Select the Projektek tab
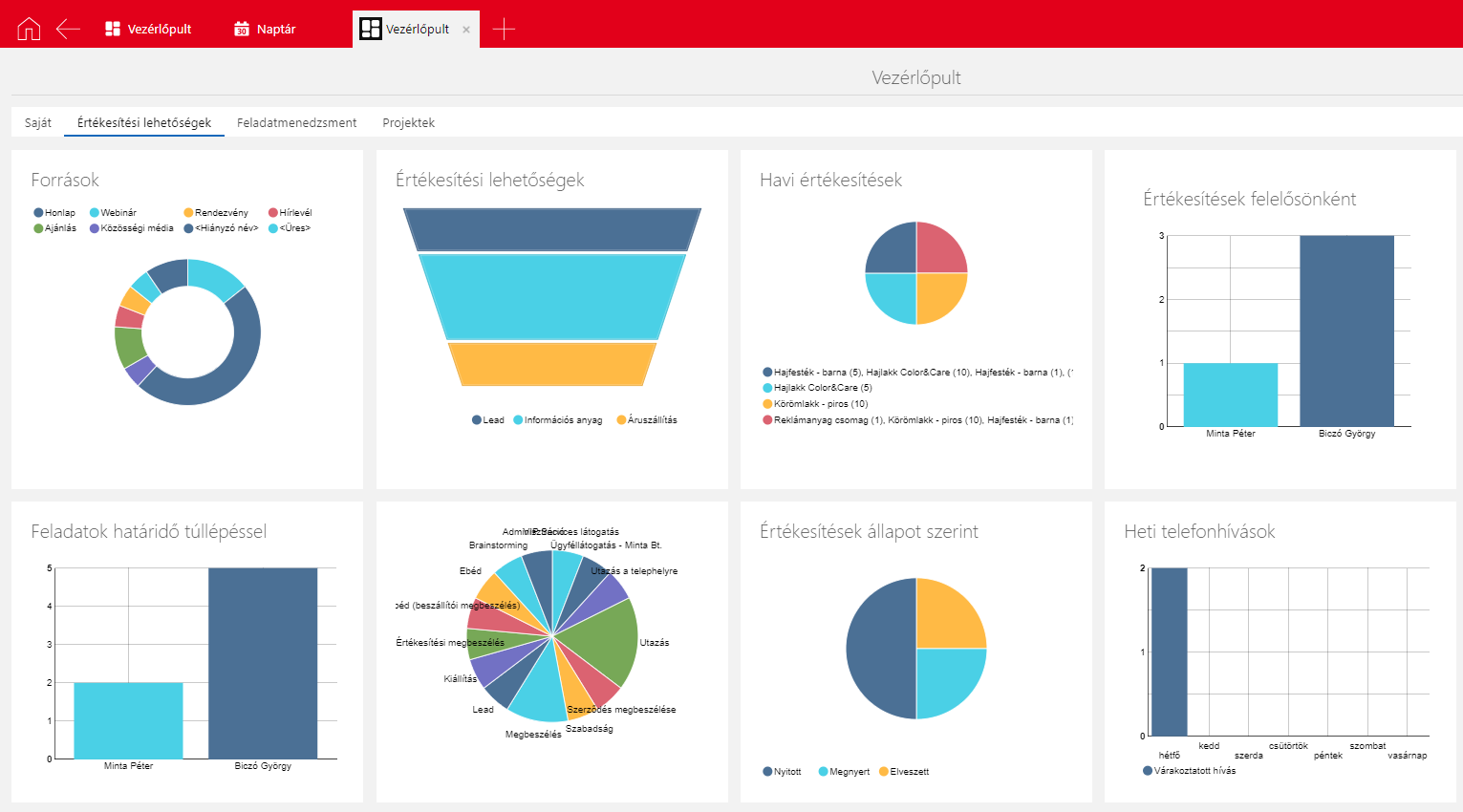 point(408,122)
